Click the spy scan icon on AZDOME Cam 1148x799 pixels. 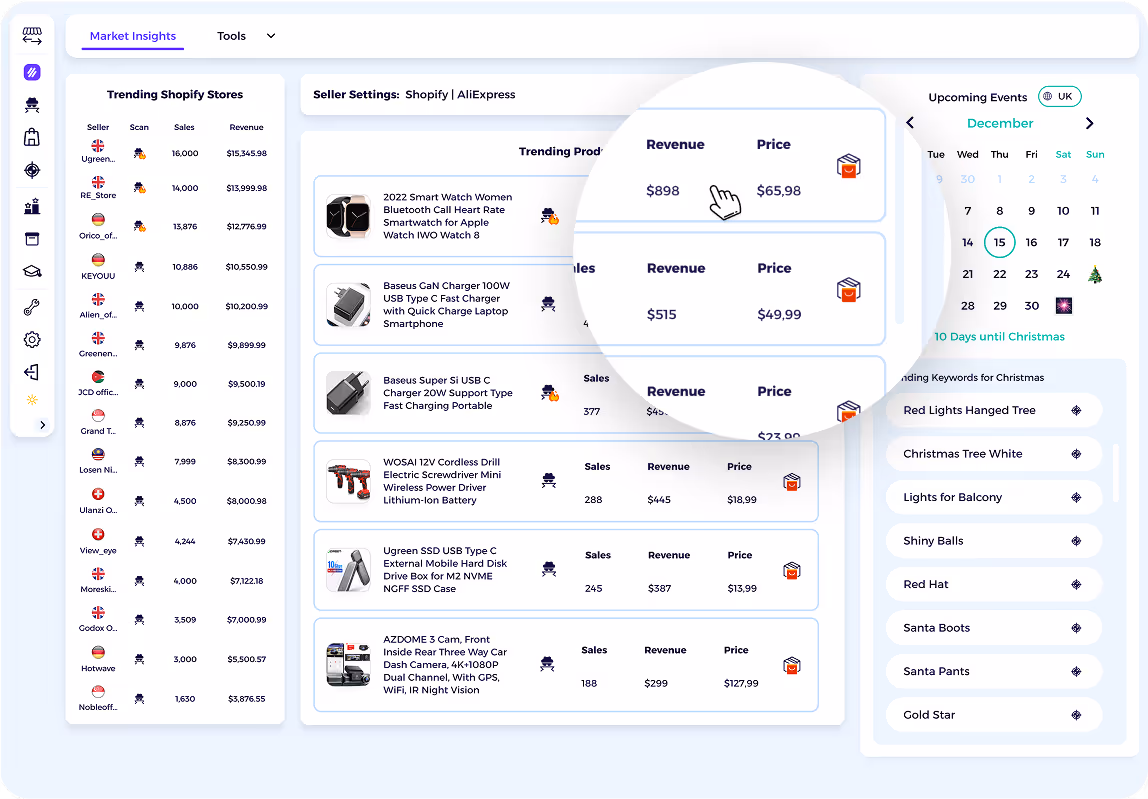(x=547, y=664)
